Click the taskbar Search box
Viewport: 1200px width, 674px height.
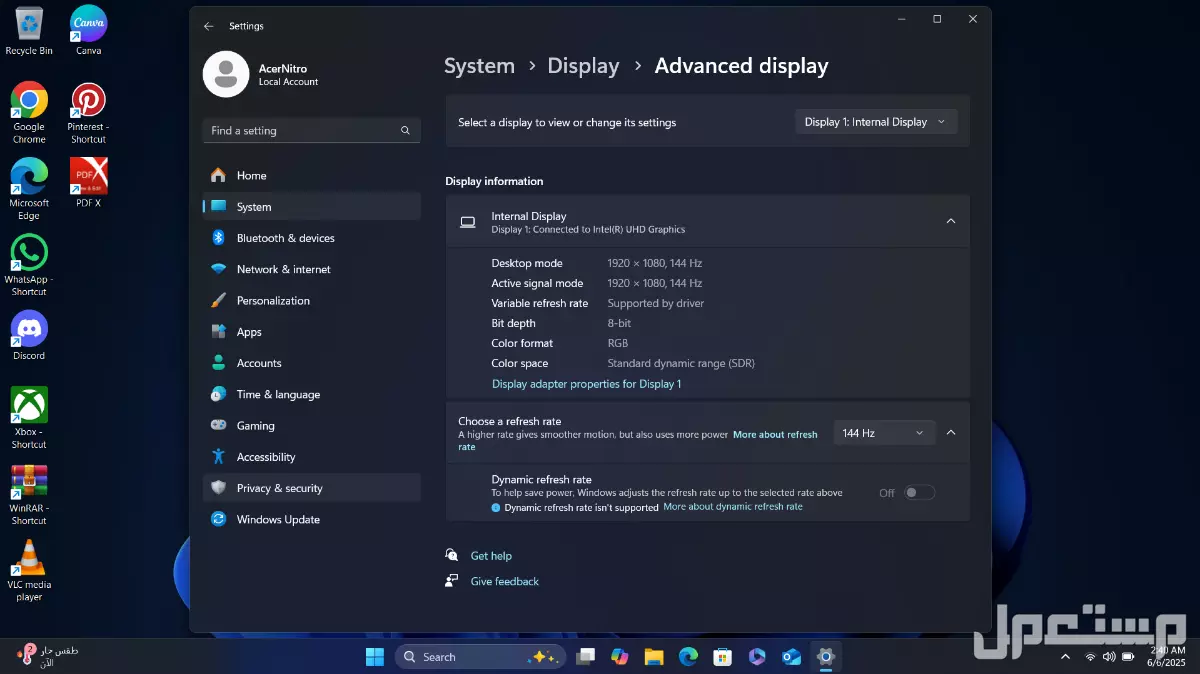481,657
